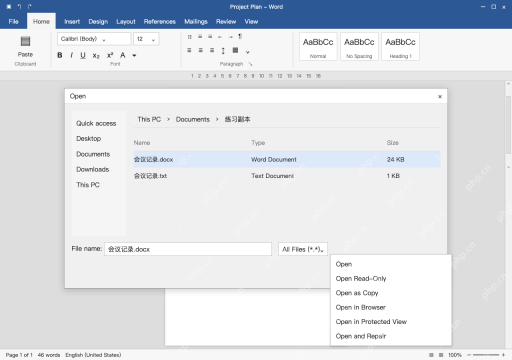Click the font color A icon
The image size is (512, 360).
[x=123, y=55]
